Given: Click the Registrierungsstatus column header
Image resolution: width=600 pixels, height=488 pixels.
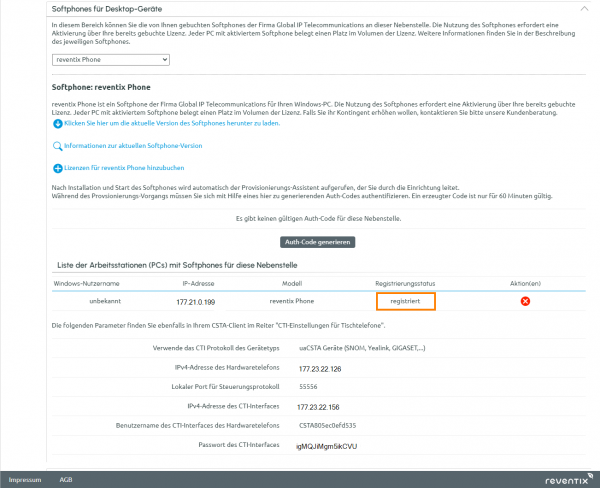Looking at the screenshot, I should point(405,284).
